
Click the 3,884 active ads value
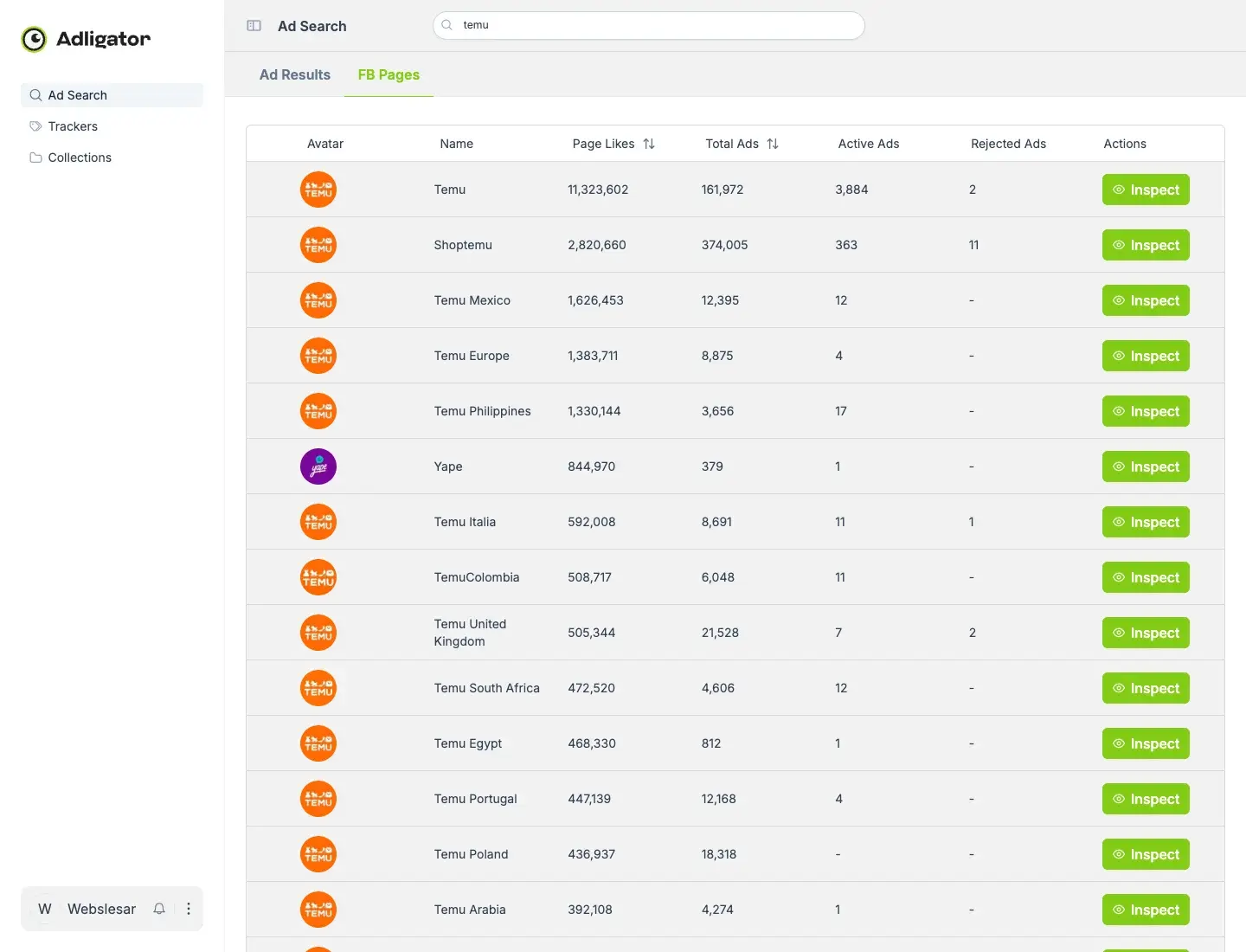coord(851,190)
